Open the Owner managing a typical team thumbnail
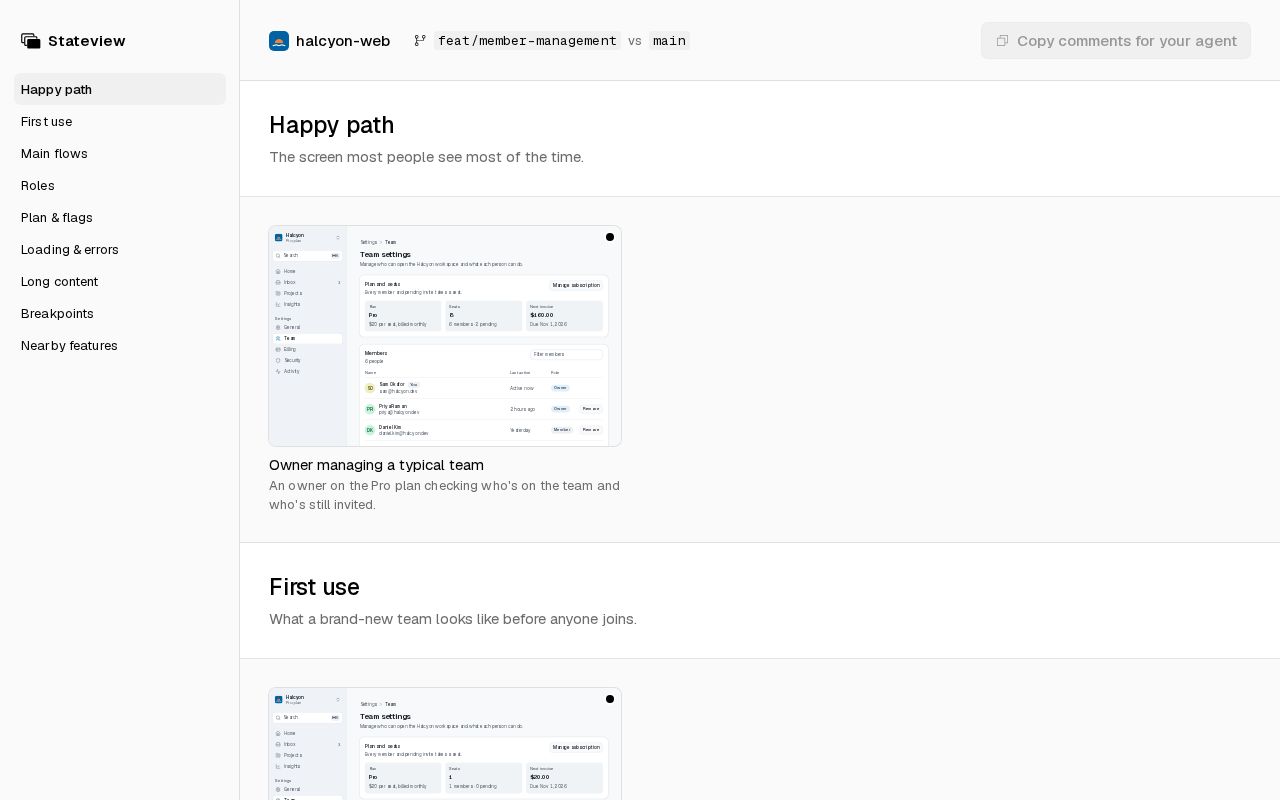 click(445, 336)
